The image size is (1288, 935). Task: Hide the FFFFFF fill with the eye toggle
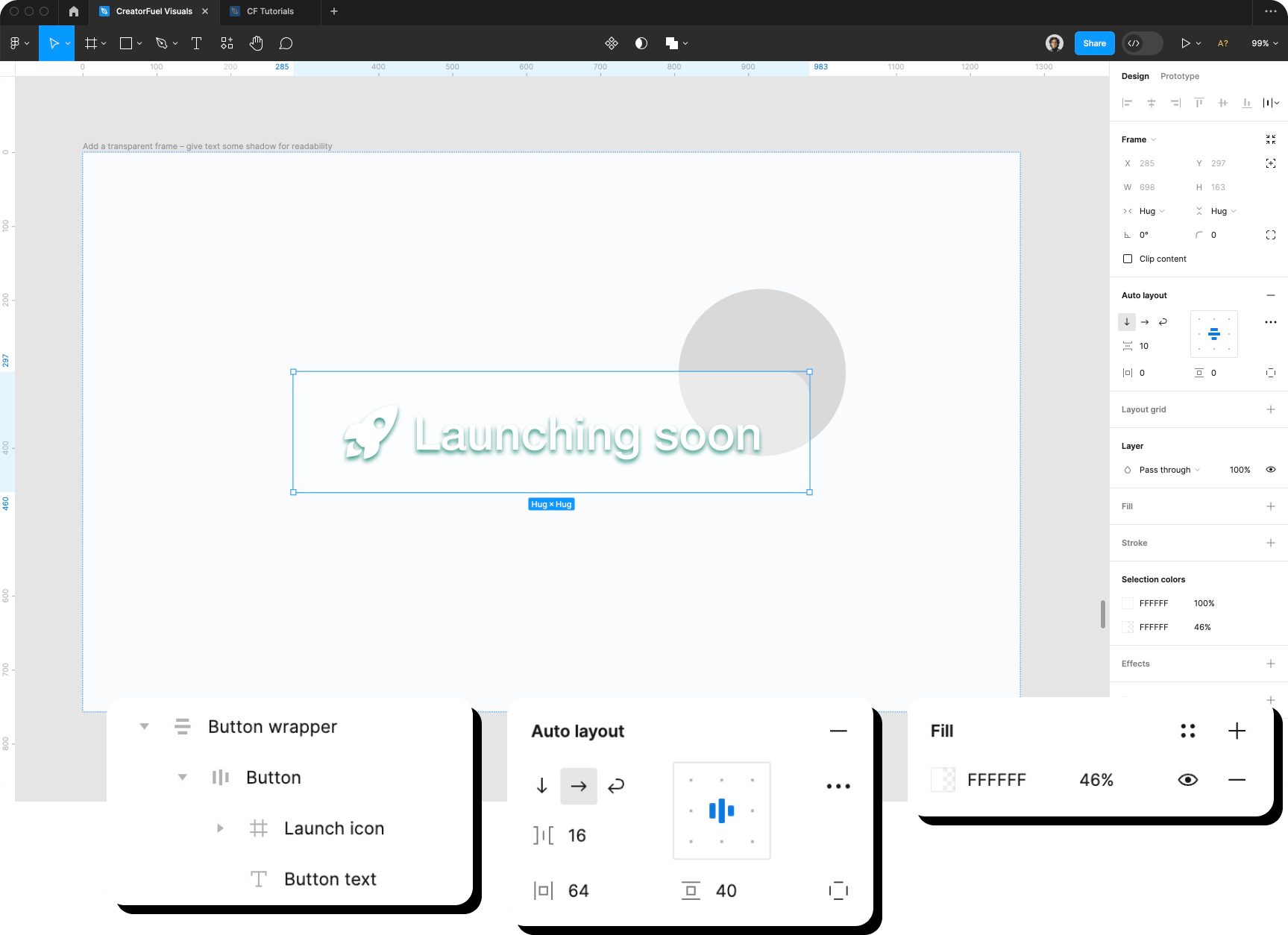pyautogui.click(x=1187, y=779)
